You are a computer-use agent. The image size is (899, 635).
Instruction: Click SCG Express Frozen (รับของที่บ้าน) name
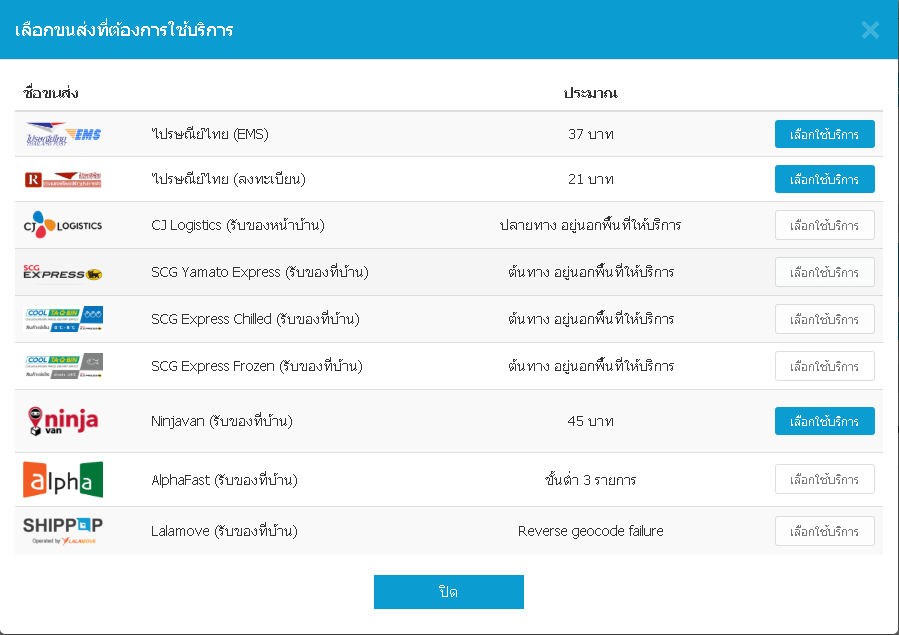point(257,366)
